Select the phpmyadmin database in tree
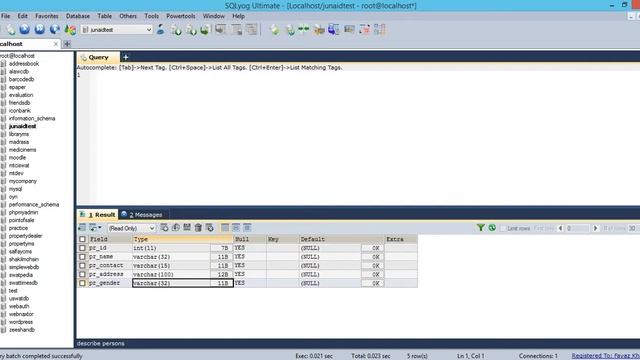Image resolution: width=640 pixels, height=360 pixels. pos(23,212)
